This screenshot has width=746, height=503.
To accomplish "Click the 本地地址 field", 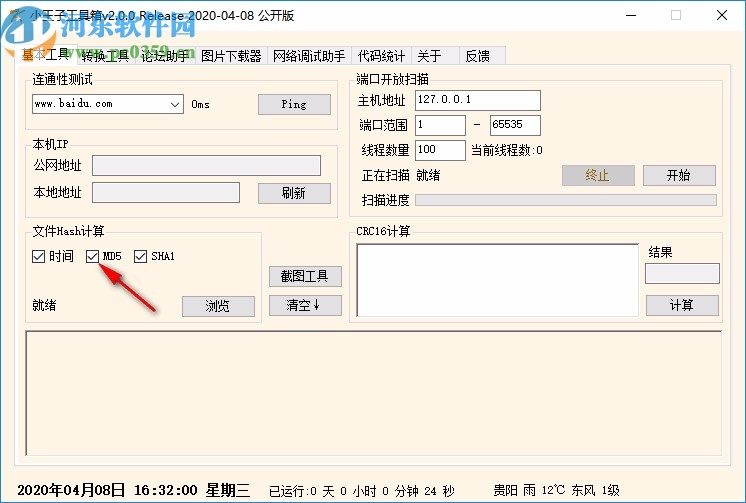I will 166,193.
